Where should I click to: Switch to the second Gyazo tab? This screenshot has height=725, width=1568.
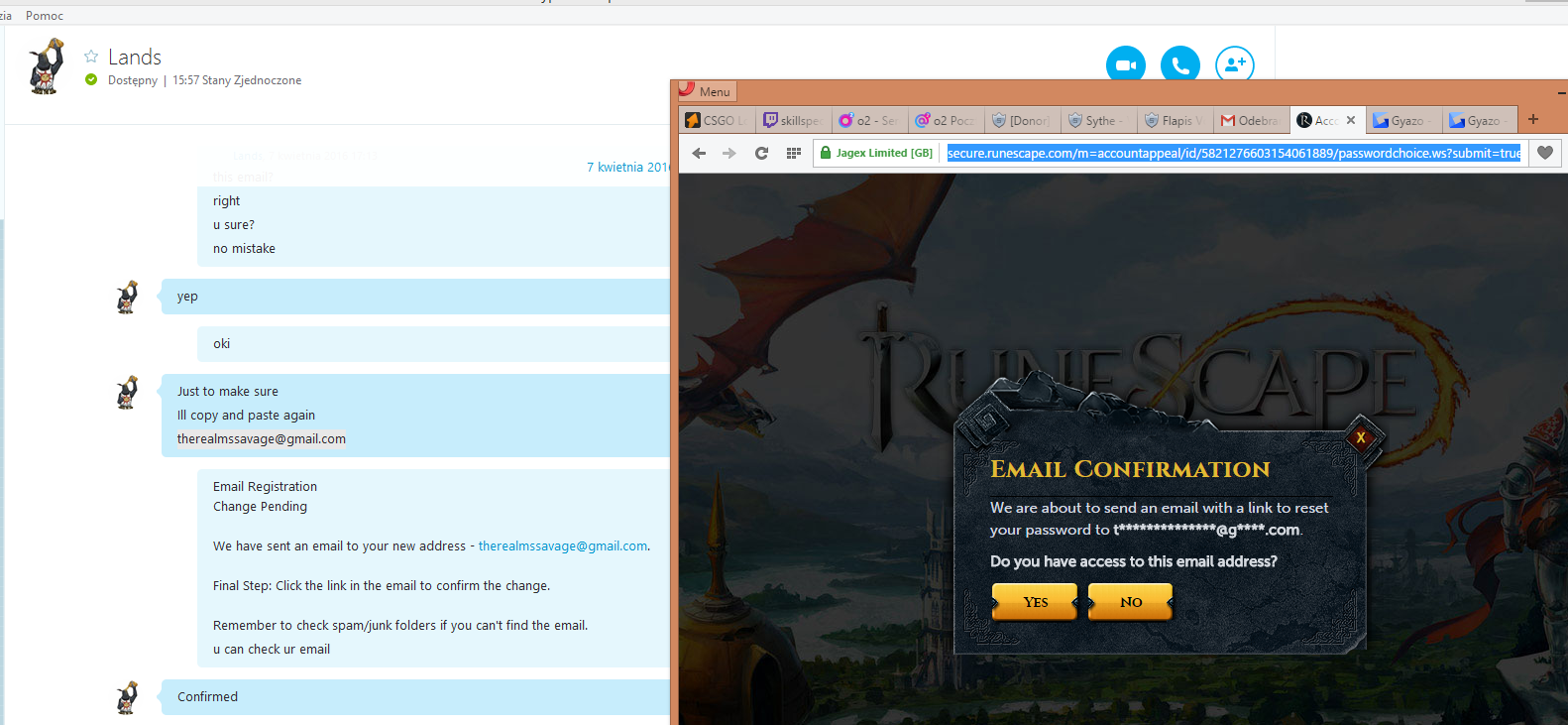(x=1480, y=120)
